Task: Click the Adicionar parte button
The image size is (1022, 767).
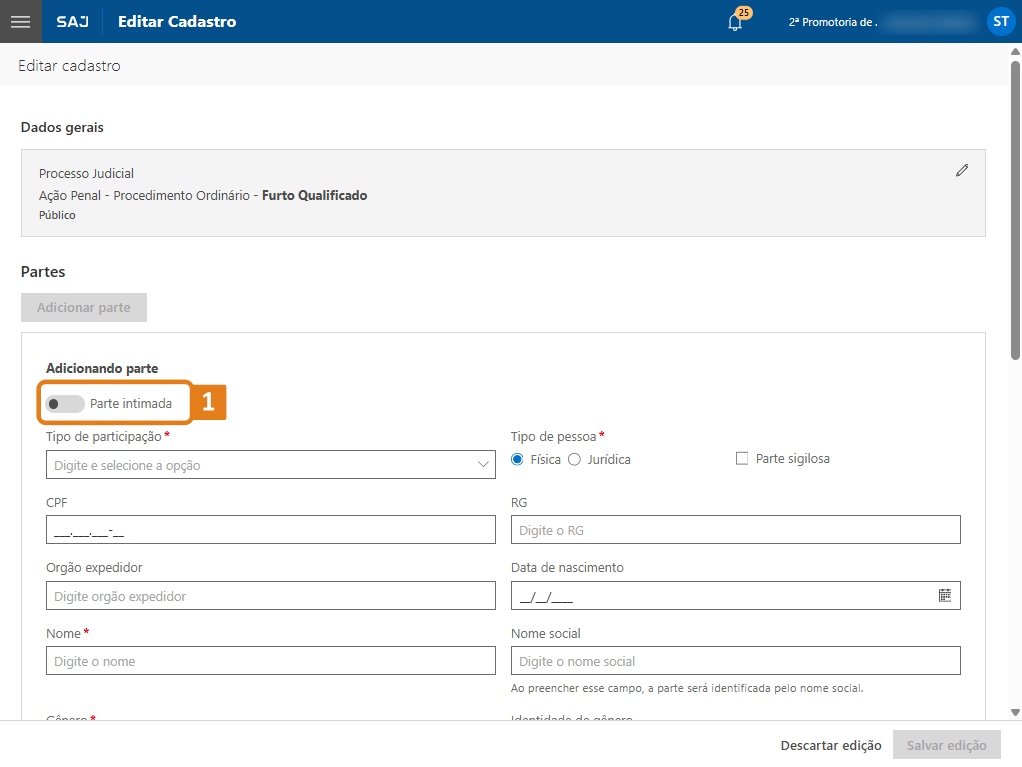Action: 84,308
